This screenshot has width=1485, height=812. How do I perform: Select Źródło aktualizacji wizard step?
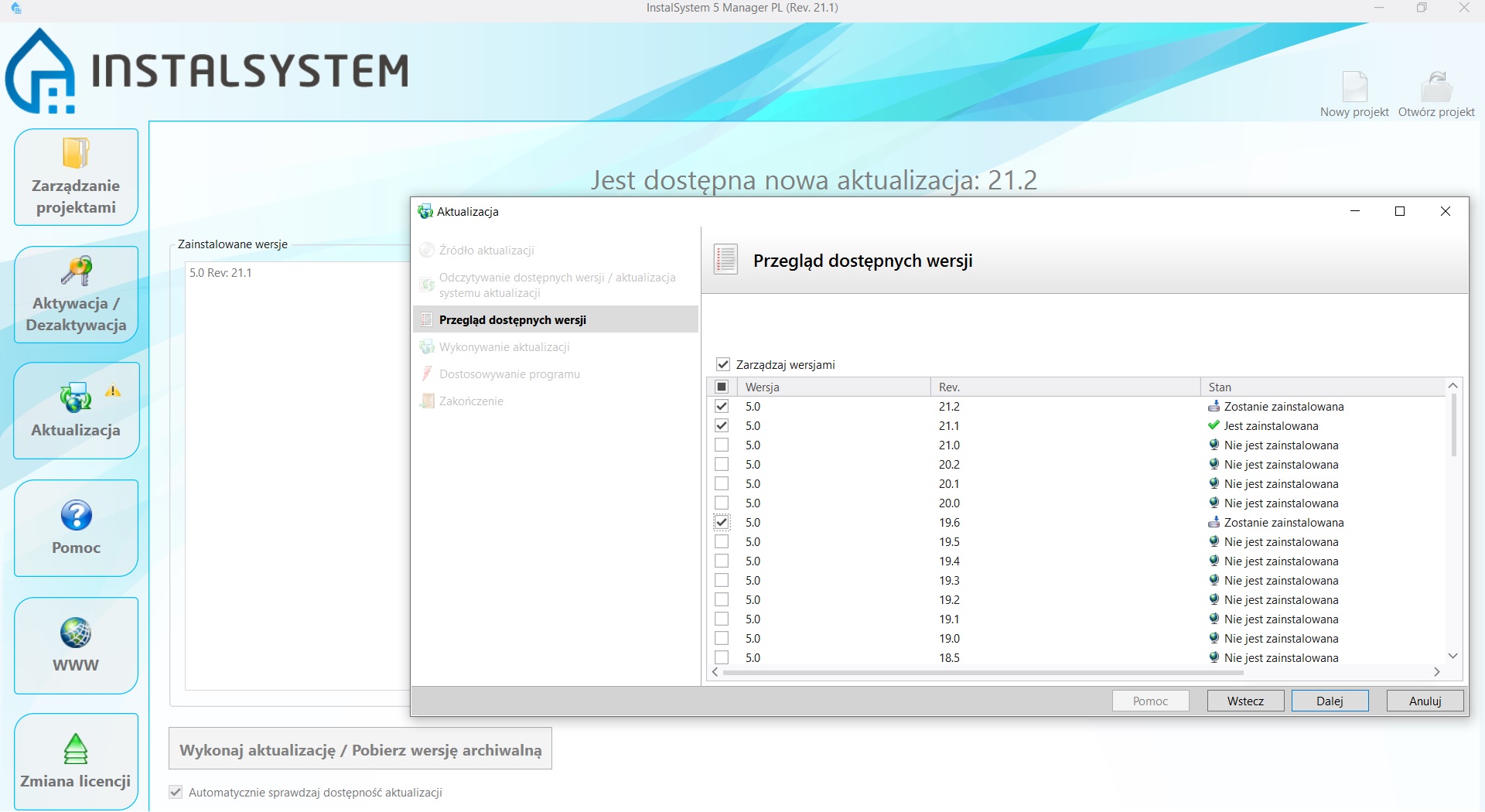(555, 251)
